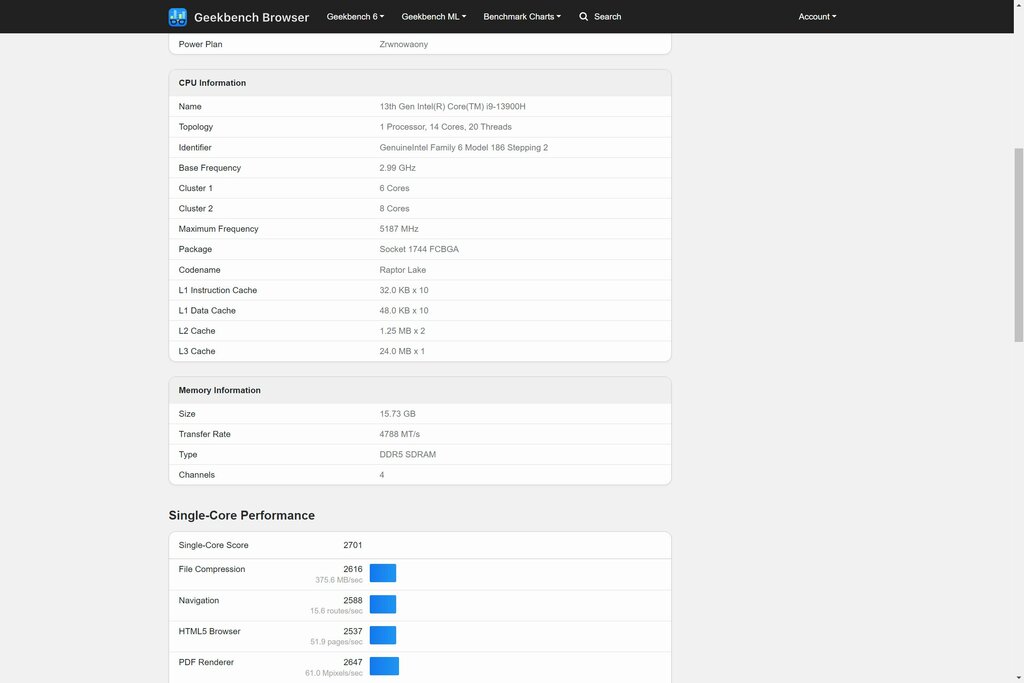Select the '15.6 routes/sec' value
The width and height of the screenshot is (1024, 683).
(x=336, y=611)
